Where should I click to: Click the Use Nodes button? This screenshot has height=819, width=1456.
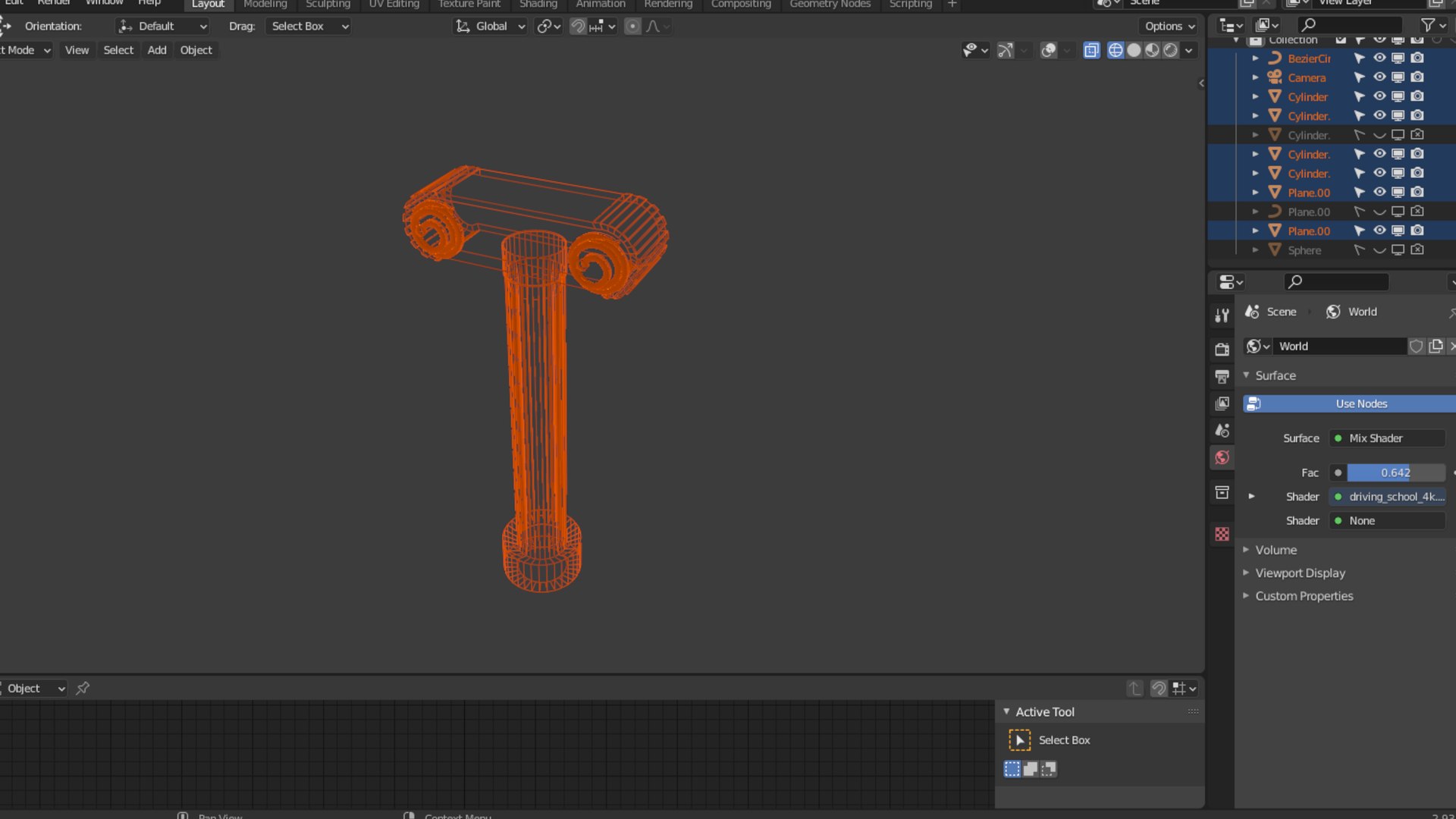click(x=1349, y=404)
